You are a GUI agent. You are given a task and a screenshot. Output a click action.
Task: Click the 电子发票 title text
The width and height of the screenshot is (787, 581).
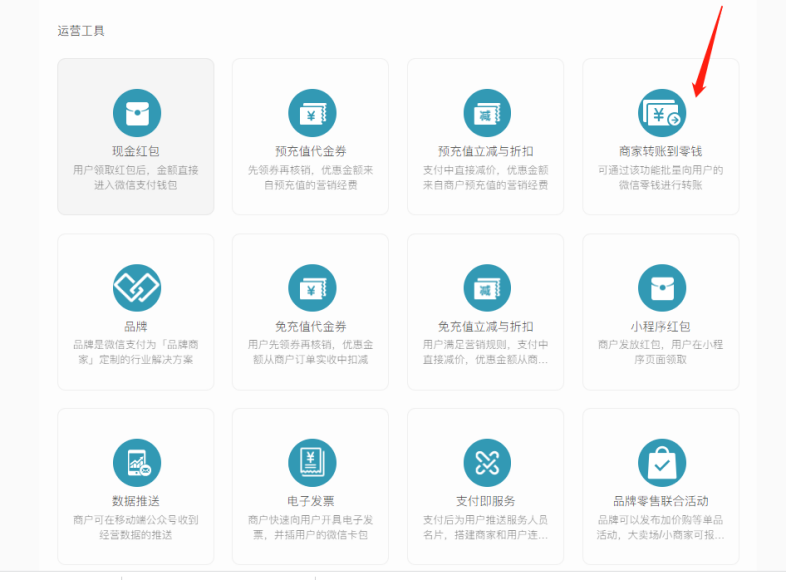click(x=311, y=501)
